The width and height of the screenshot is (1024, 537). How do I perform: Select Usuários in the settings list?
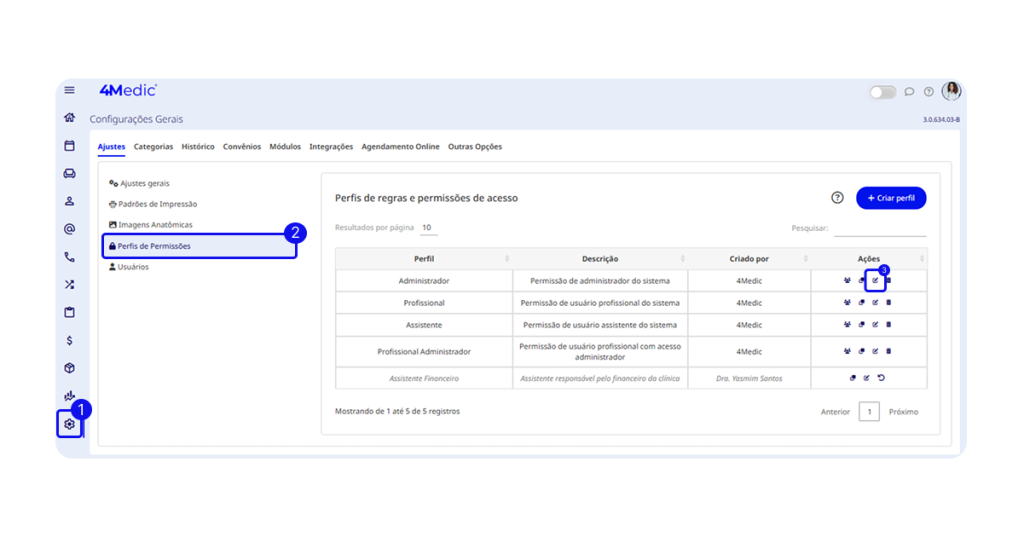[x=133, y=267]
